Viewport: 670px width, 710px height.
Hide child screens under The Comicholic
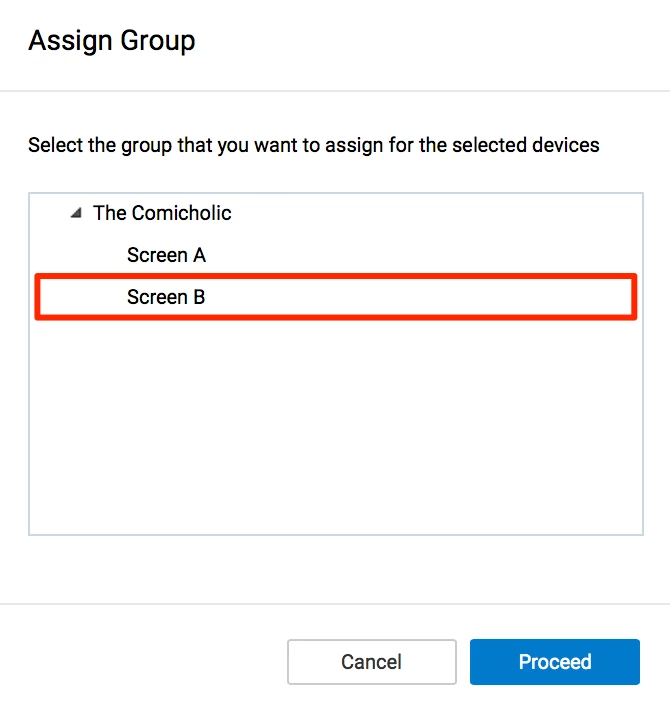coord(76,213)
